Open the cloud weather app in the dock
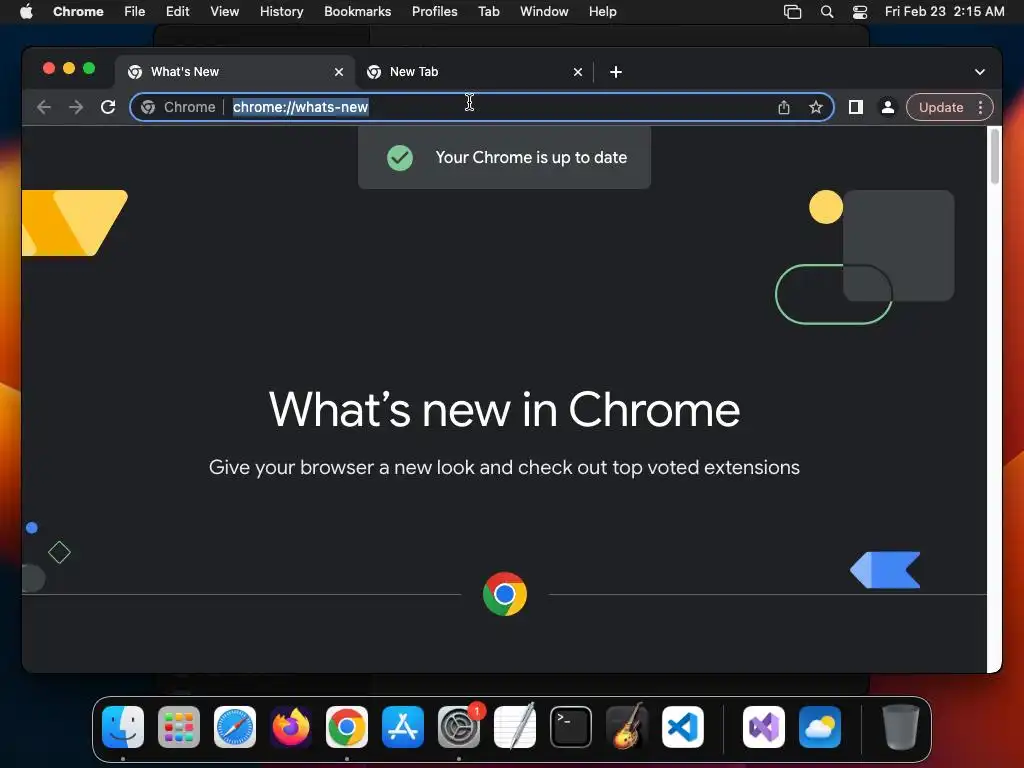Viewport: 1024px width, 768px height. [x=820, y=727]
